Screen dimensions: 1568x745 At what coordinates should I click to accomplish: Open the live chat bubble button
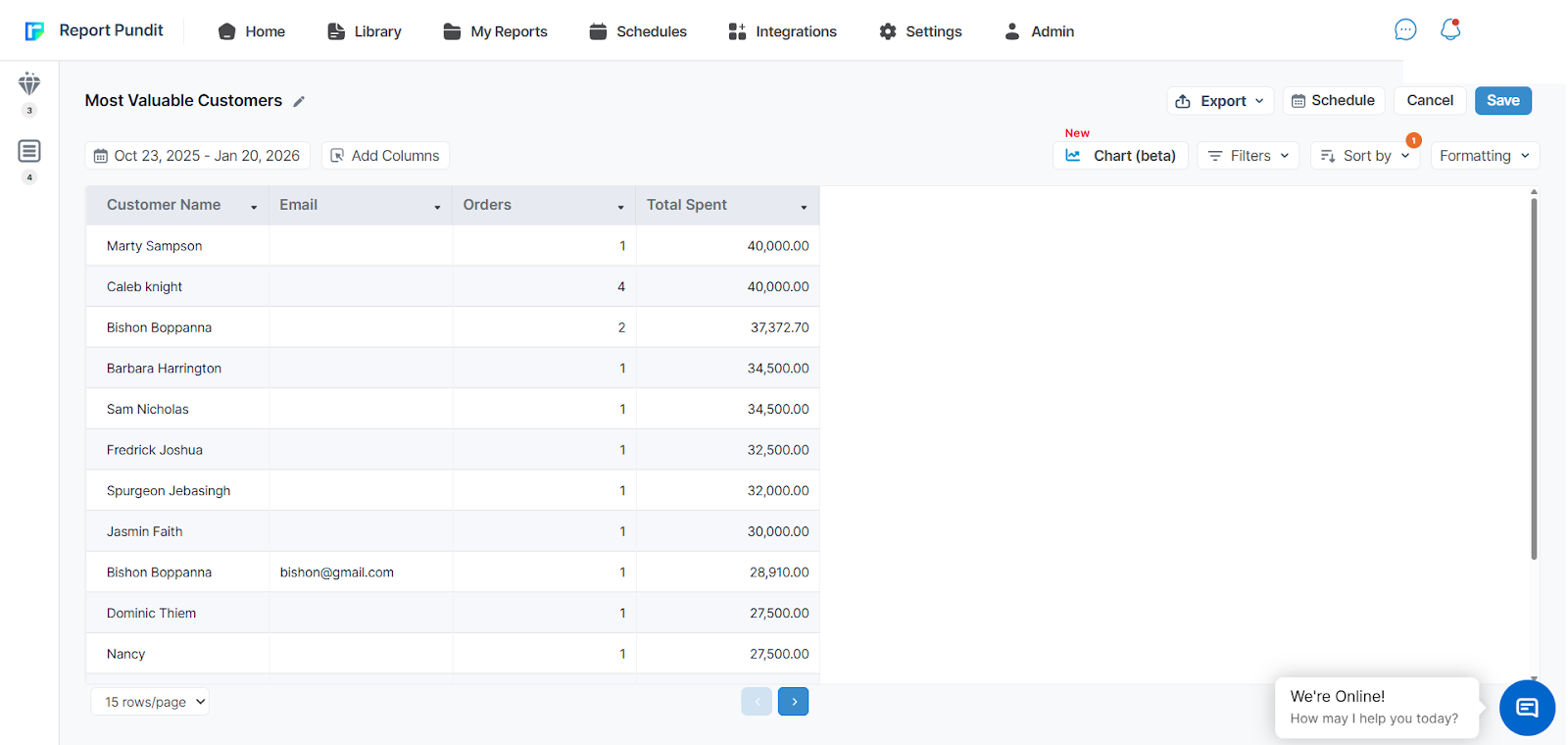pos(1527,707)
